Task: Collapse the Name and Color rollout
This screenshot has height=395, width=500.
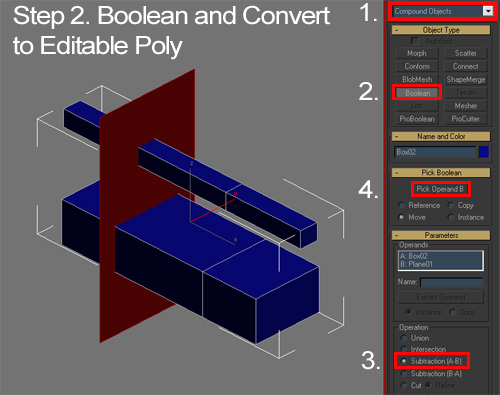Action: tap(441, 136)
